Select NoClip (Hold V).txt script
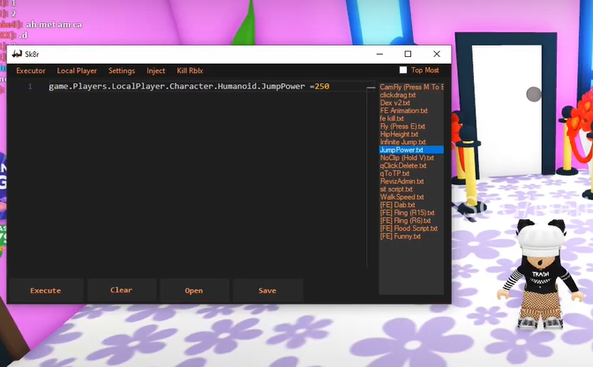The height and width of the screenshot is (367, 593). pyautogui.click(x=407, y=158)
